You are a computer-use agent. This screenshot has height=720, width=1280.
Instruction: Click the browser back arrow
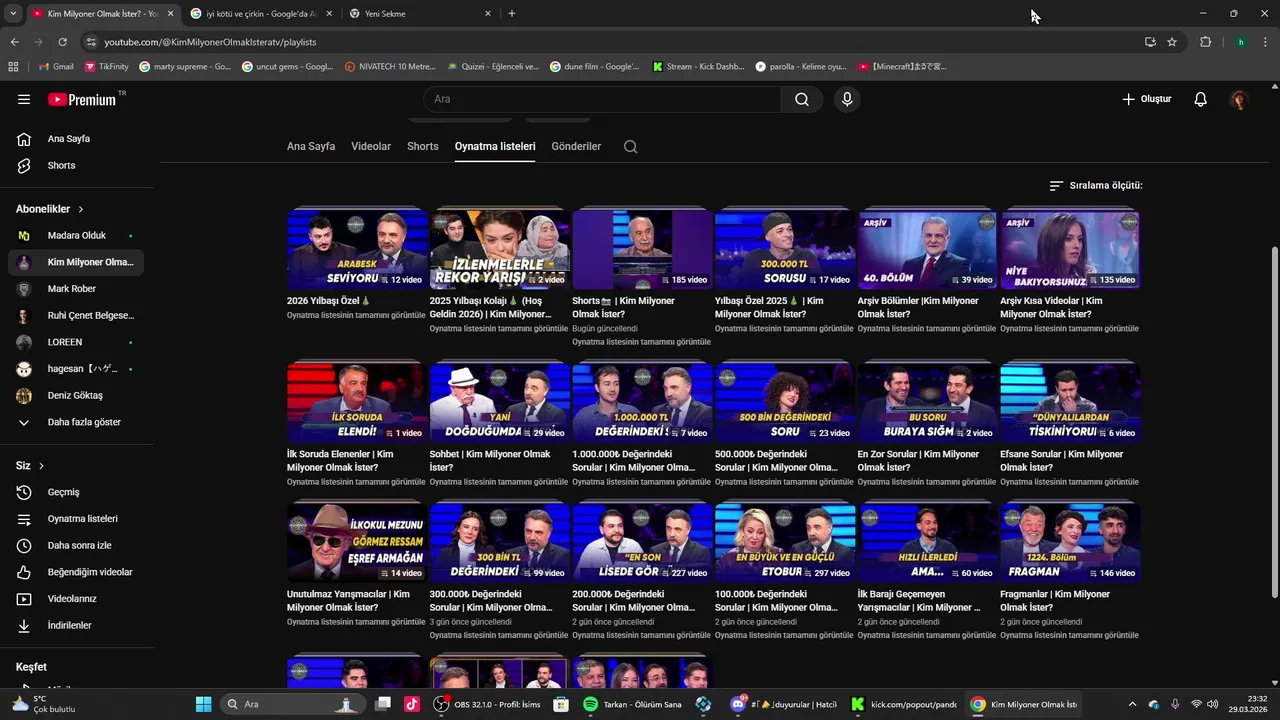point(14,42)
